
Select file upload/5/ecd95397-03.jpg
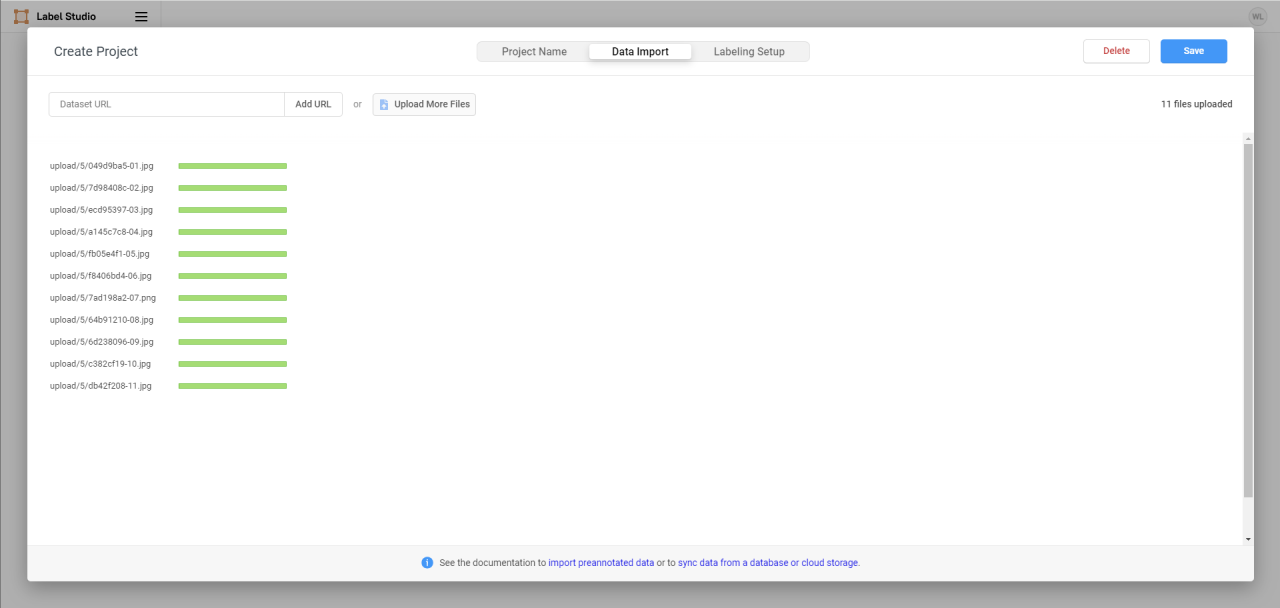click(102, 210)
